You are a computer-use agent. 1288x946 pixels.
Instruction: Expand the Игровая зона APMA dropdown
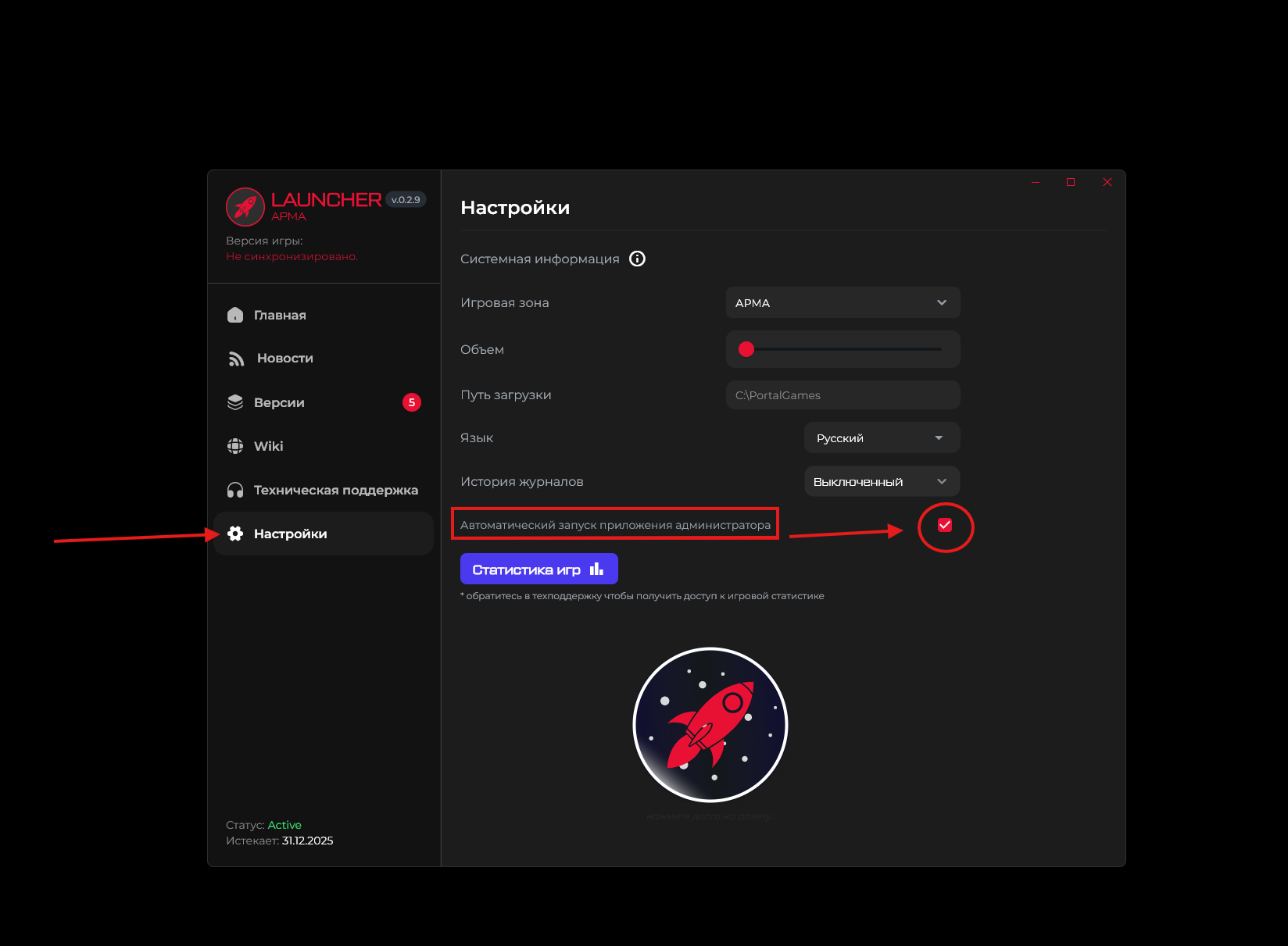843,302
